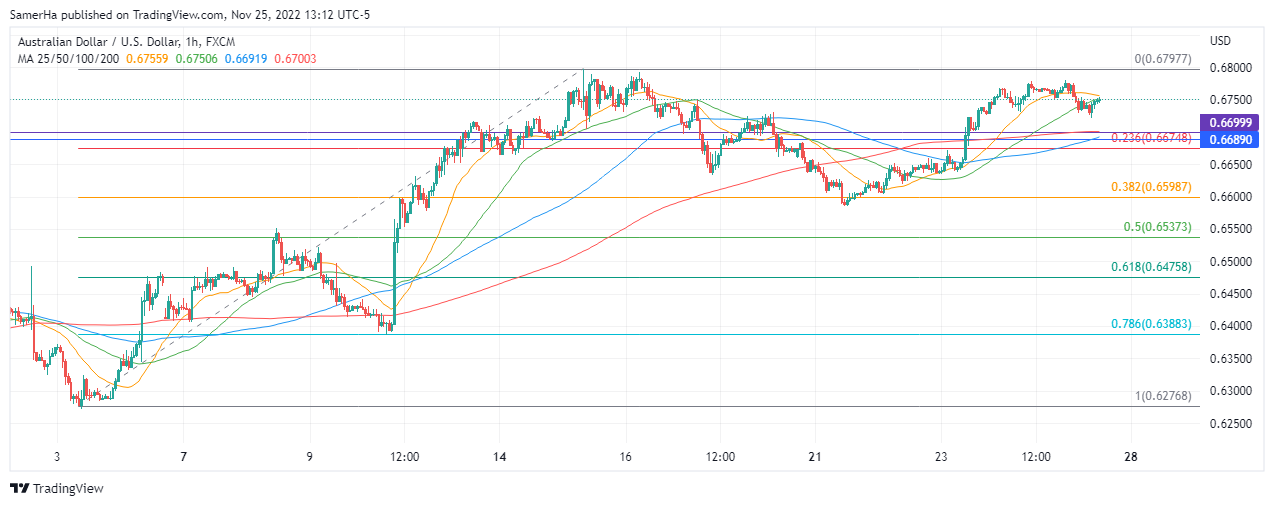Select the 1(0.62768) Fibonacci level label
The width and height of the screenshot is (1274, 506).
[x=1163, y=397]
